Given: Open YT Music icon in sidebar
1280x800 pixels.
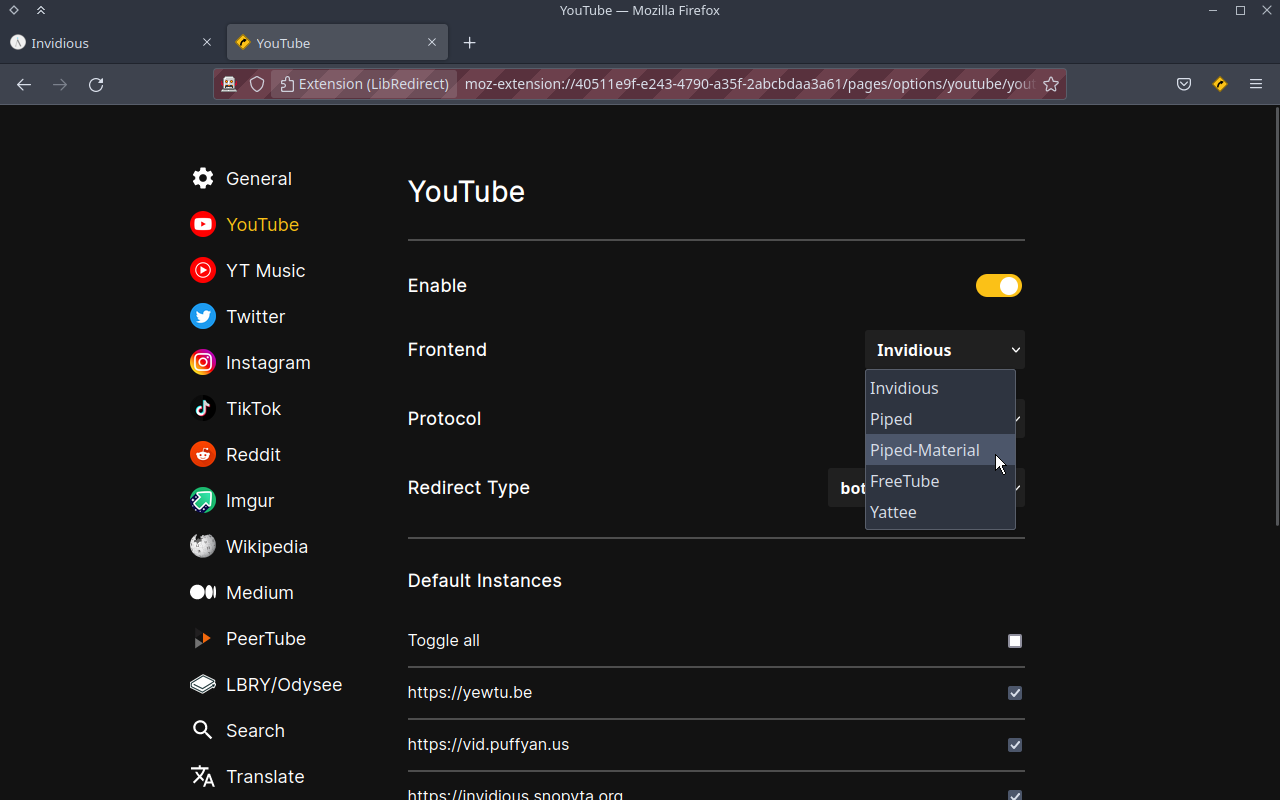Looking at the screenshot, I should 203,270.
